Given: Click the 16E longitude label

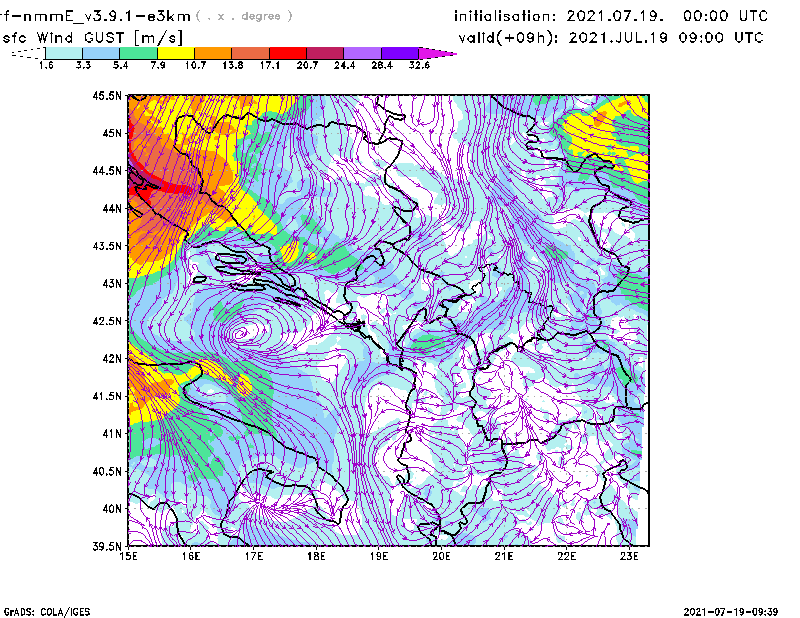Looking at the screenshot, I should point(191,556).
